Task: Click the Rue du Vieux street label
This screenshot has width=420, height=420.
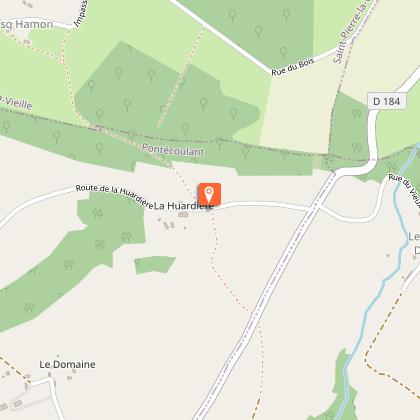Action: (x=404, y=189)
